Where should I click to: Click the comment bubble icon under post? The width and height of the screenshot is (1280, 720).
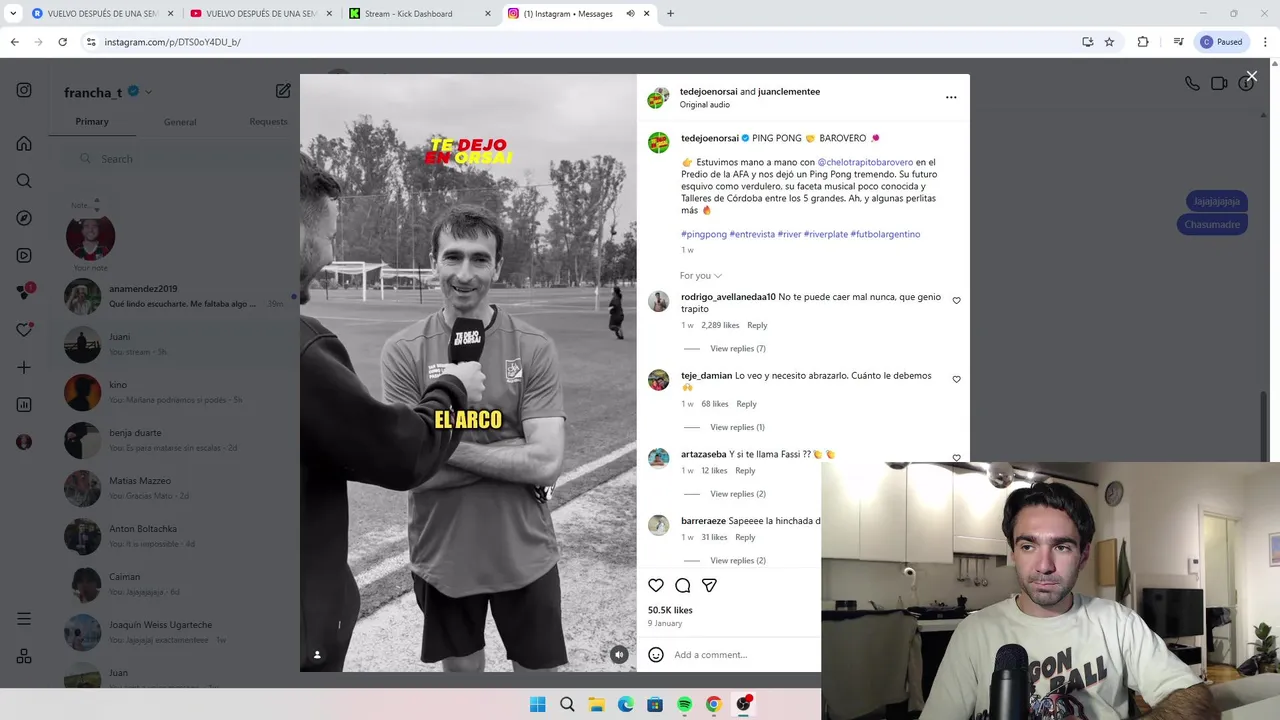(682, 585)
